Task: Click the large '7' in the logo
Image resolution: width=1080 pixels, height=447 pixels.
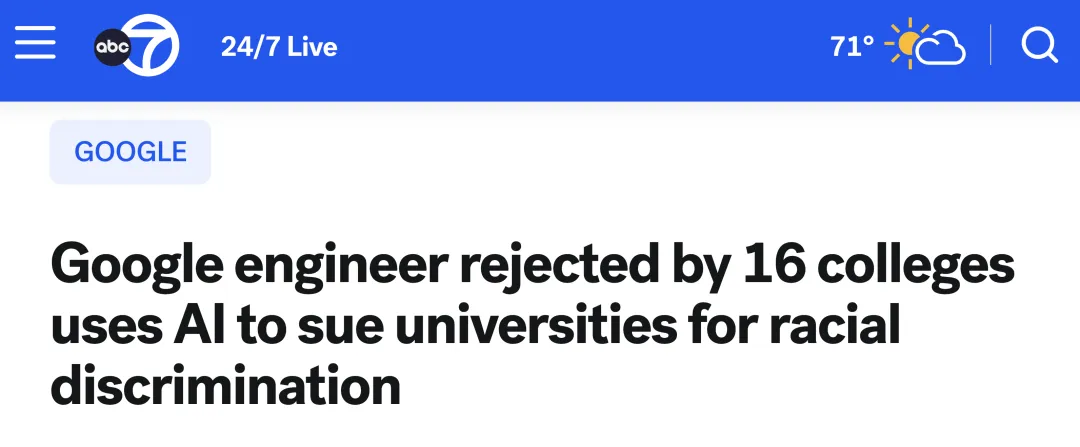Action: point(154,46)
